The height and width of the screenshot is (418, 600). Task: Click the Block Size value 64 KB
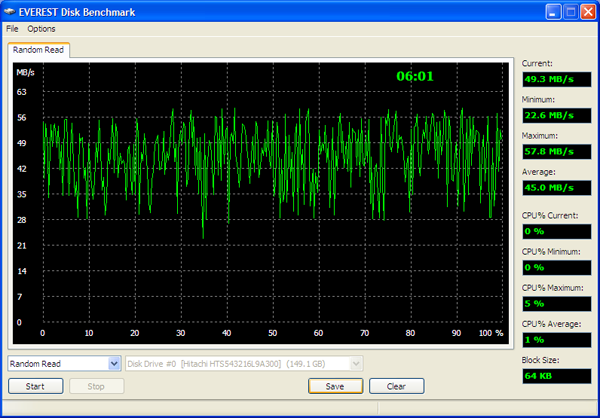tap(557, 376)
